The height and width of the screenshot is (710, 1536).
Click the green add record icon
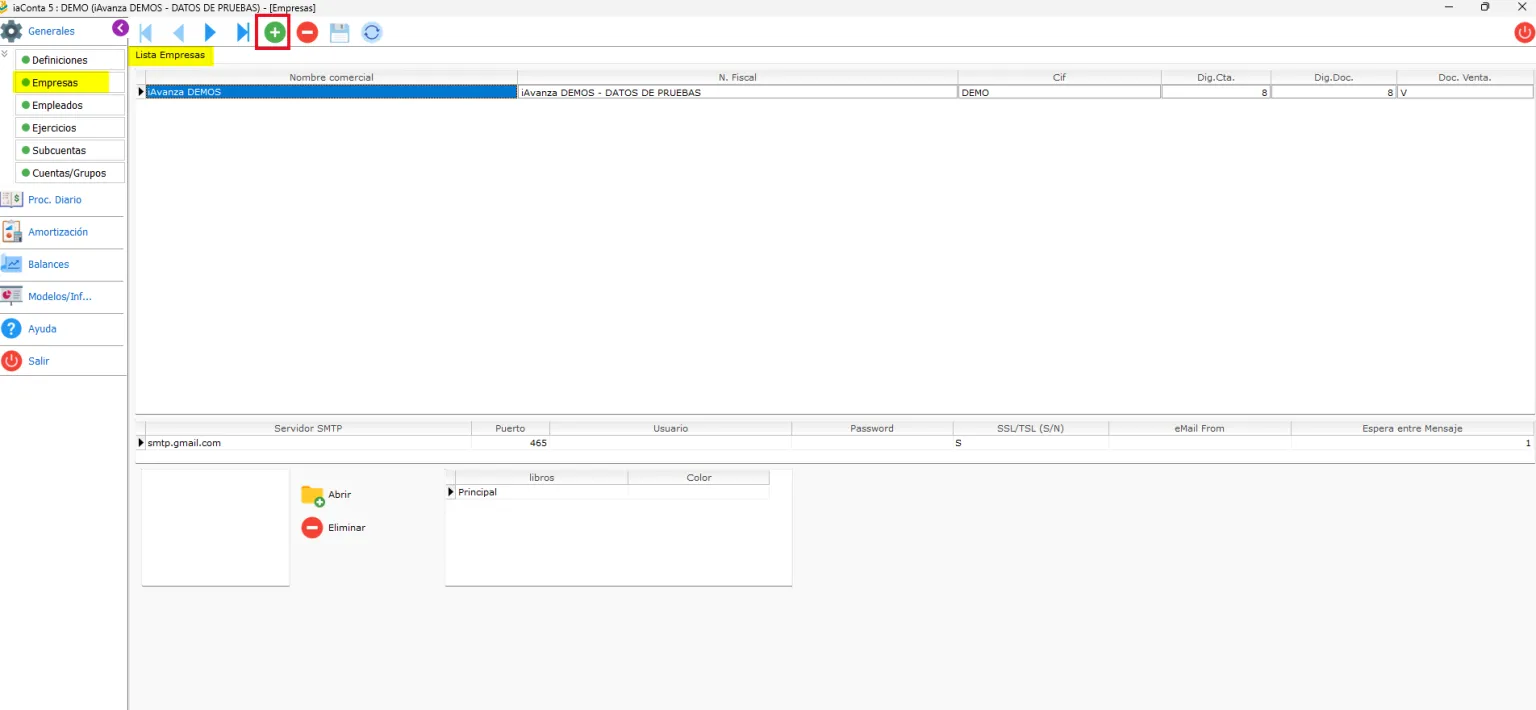pos(274,33)
